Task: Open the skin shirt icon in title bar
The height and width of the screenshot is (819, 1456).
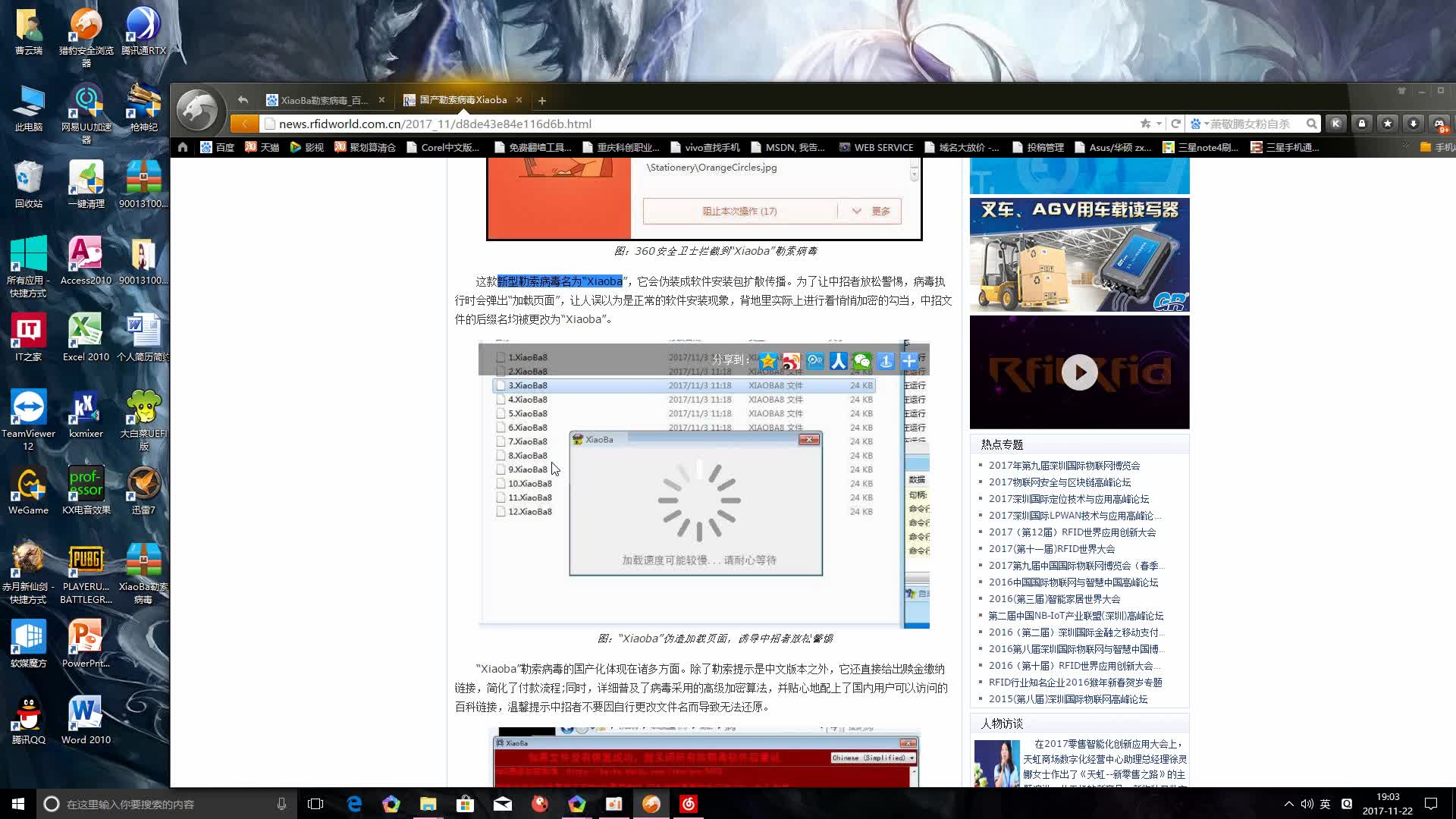Action: 1401,91
